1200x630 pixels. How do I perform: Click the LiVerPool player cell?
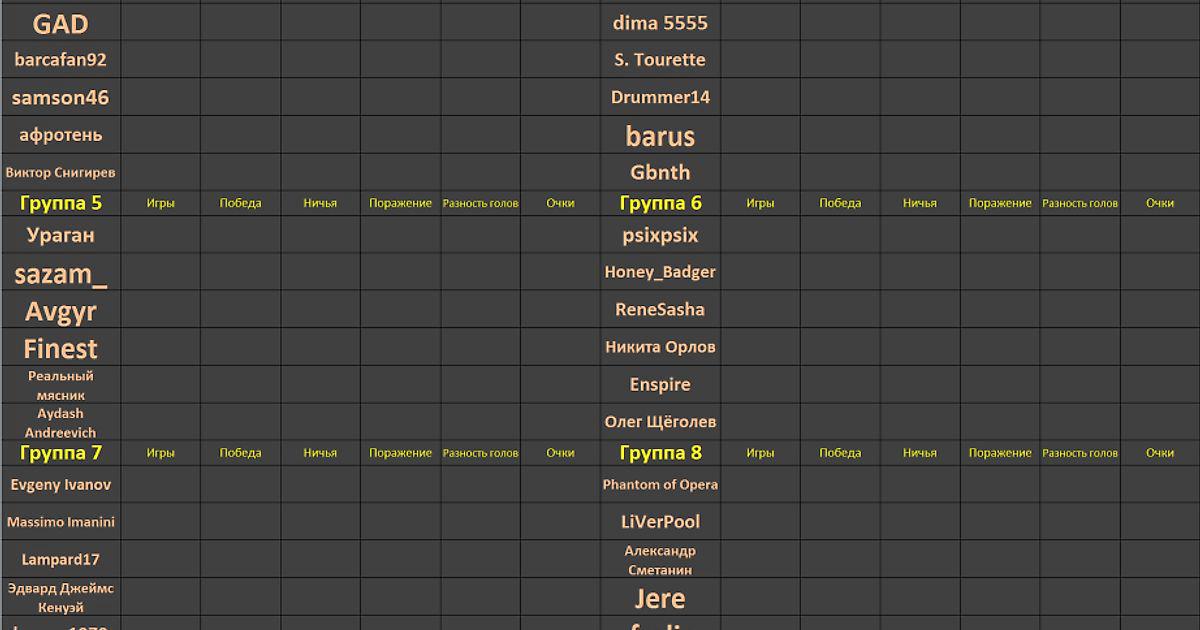[x=660, y=522]
